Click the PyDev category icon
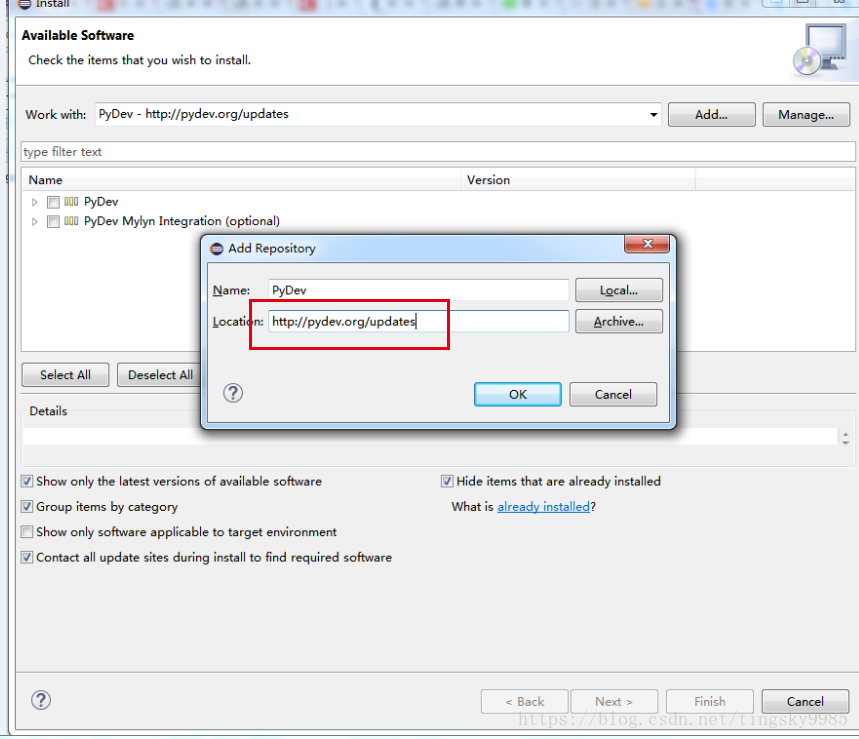 pyautogui.click(x=71, y=202)
